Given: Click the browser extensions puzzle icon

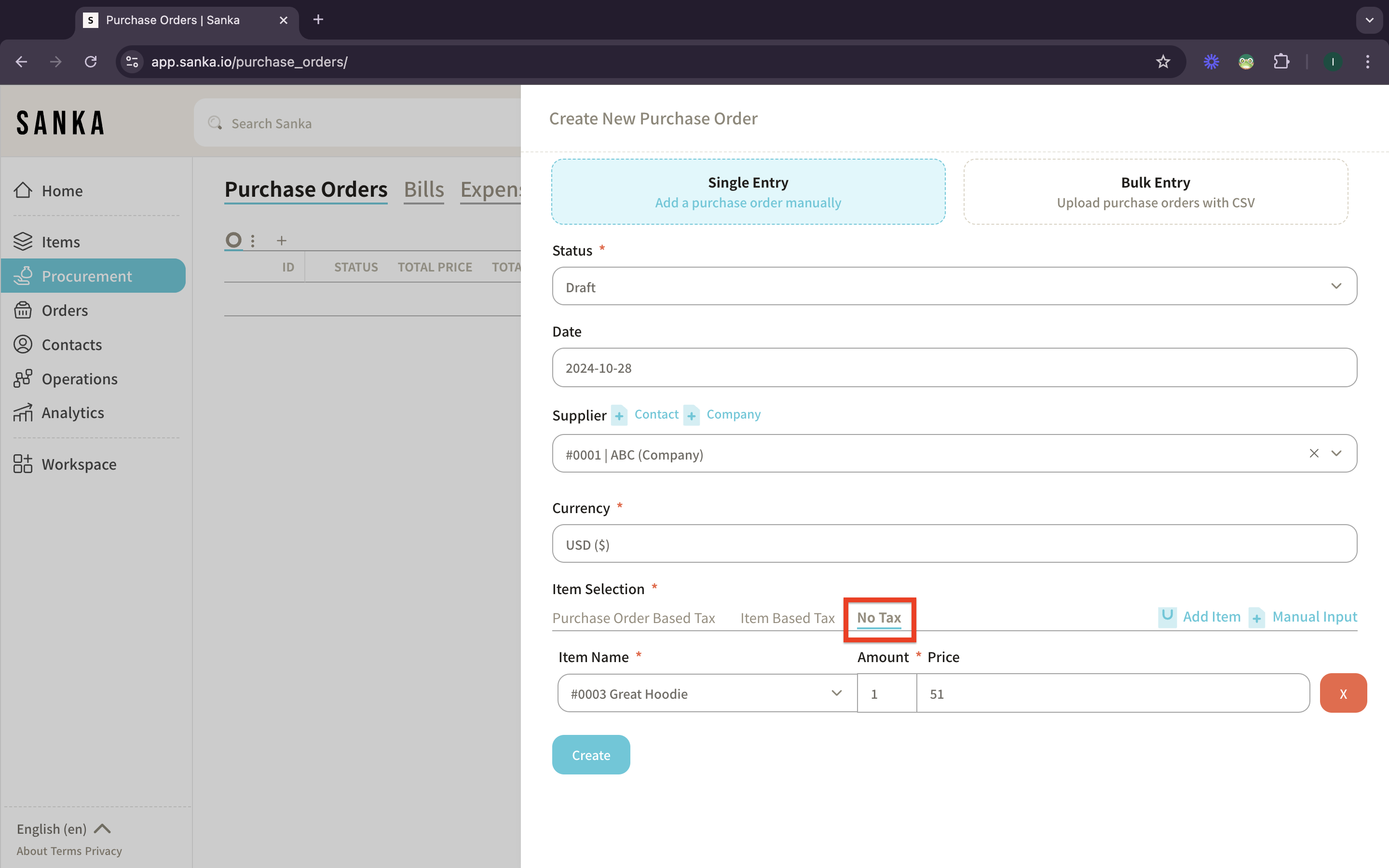Looking at the screenshot, I should point(1281,61).
